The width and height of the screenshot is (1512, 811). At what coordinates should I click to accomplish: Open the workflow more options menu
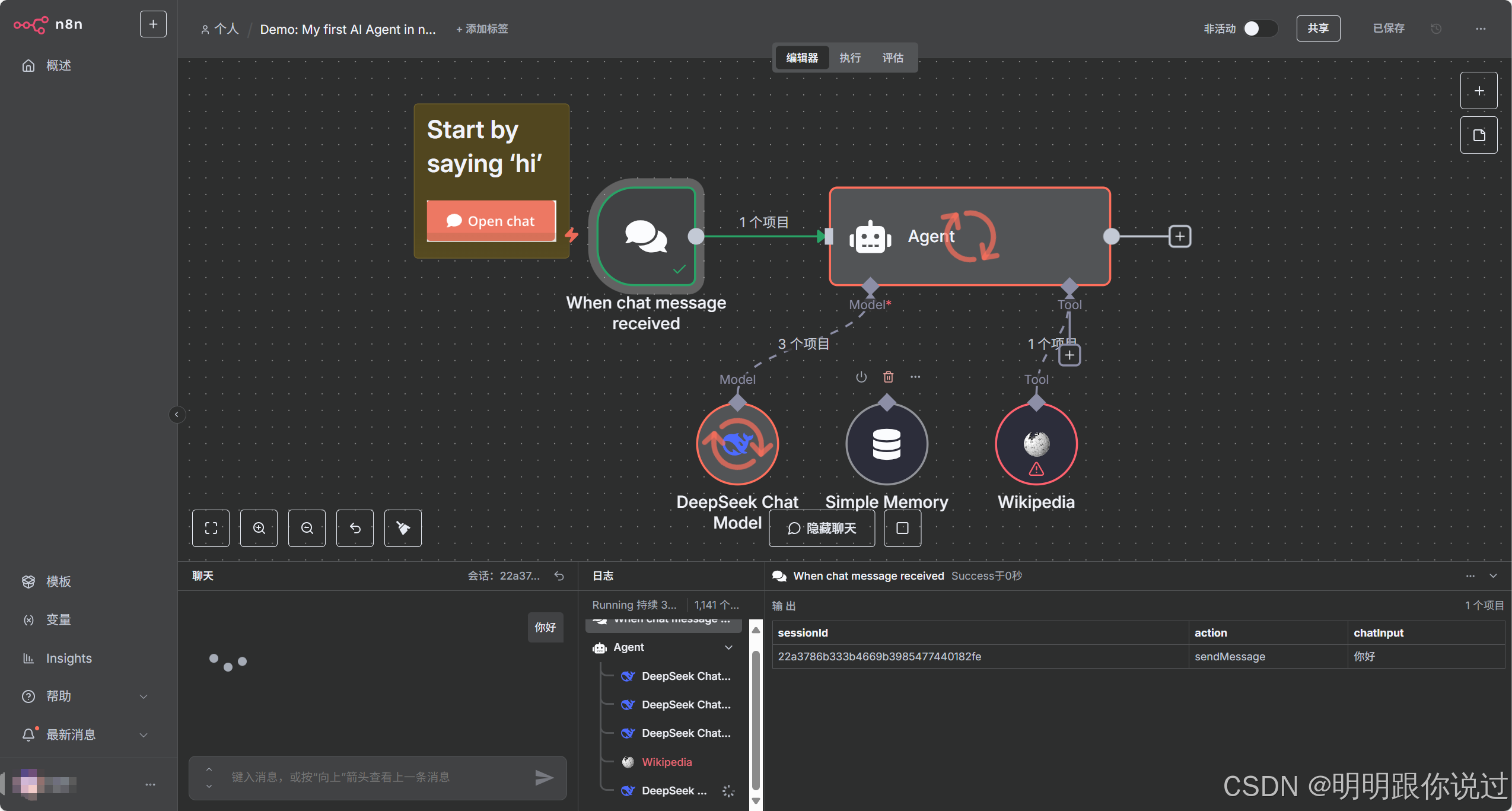pyautogui.click(x=1481, y=28)
